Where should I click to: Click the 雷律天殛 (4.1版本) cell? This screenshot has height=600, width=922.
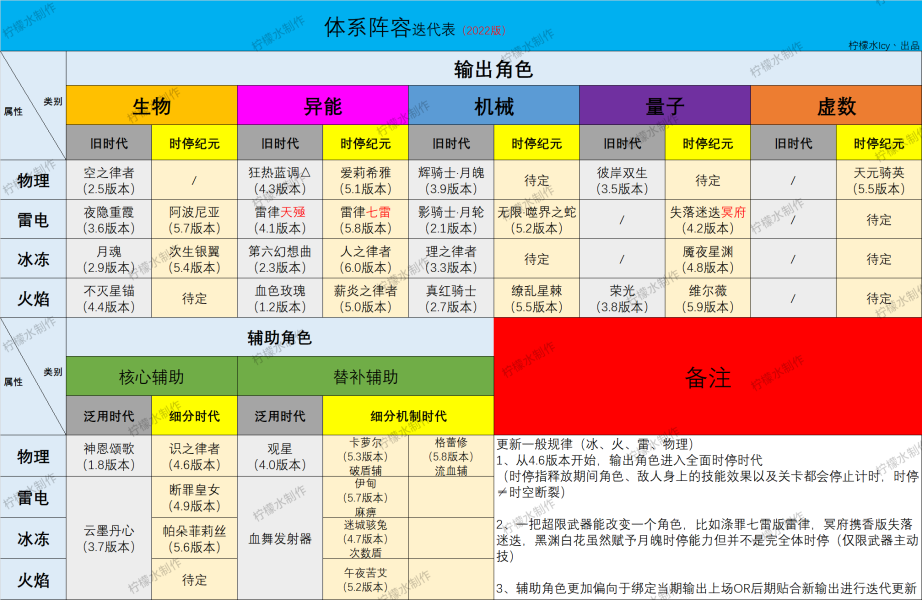pyautogui.click(x=280, y=219)
